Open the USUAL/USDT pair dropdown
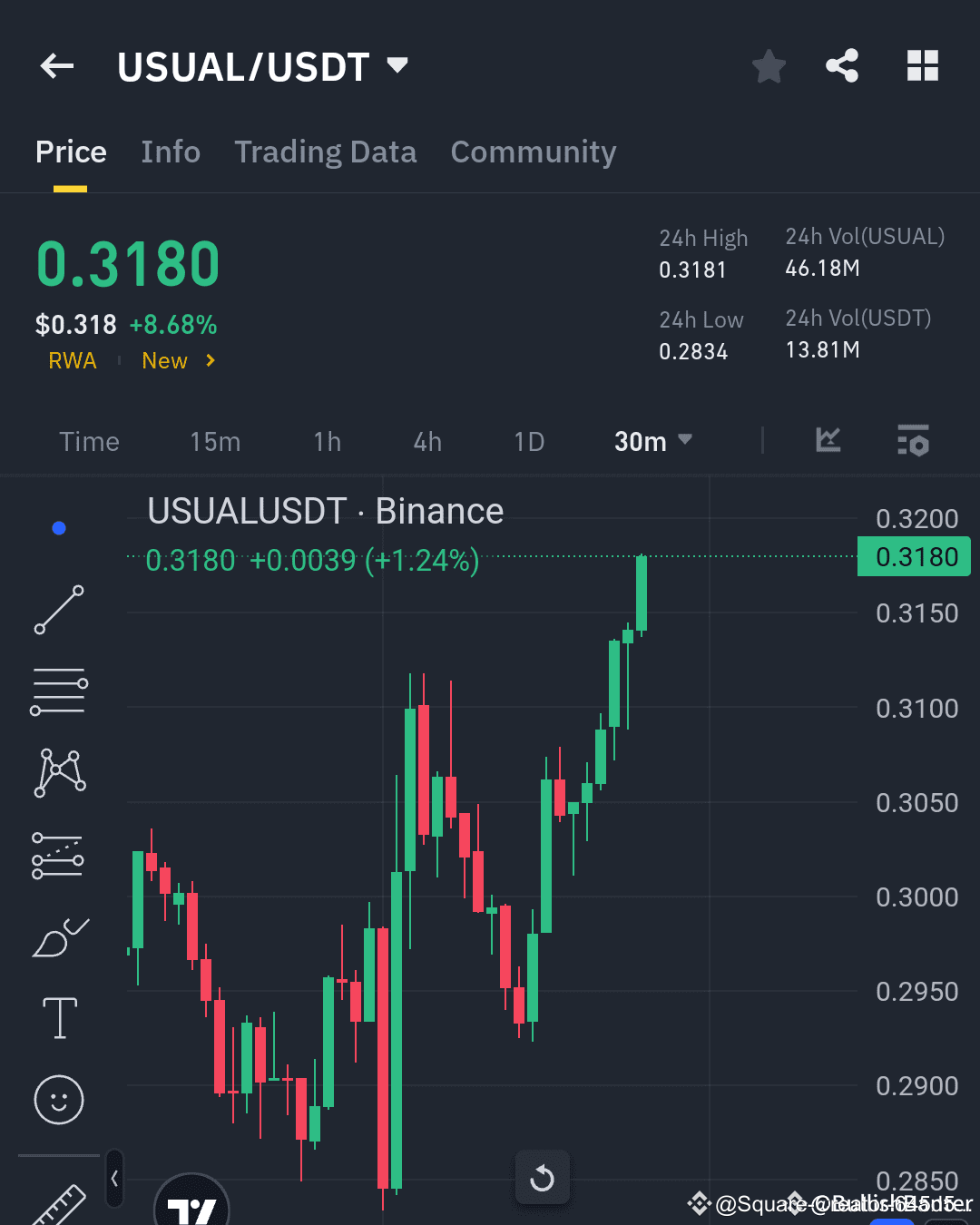Image resolution: width=980 pixels, height=1225 pixels. (x=397, y=65)
